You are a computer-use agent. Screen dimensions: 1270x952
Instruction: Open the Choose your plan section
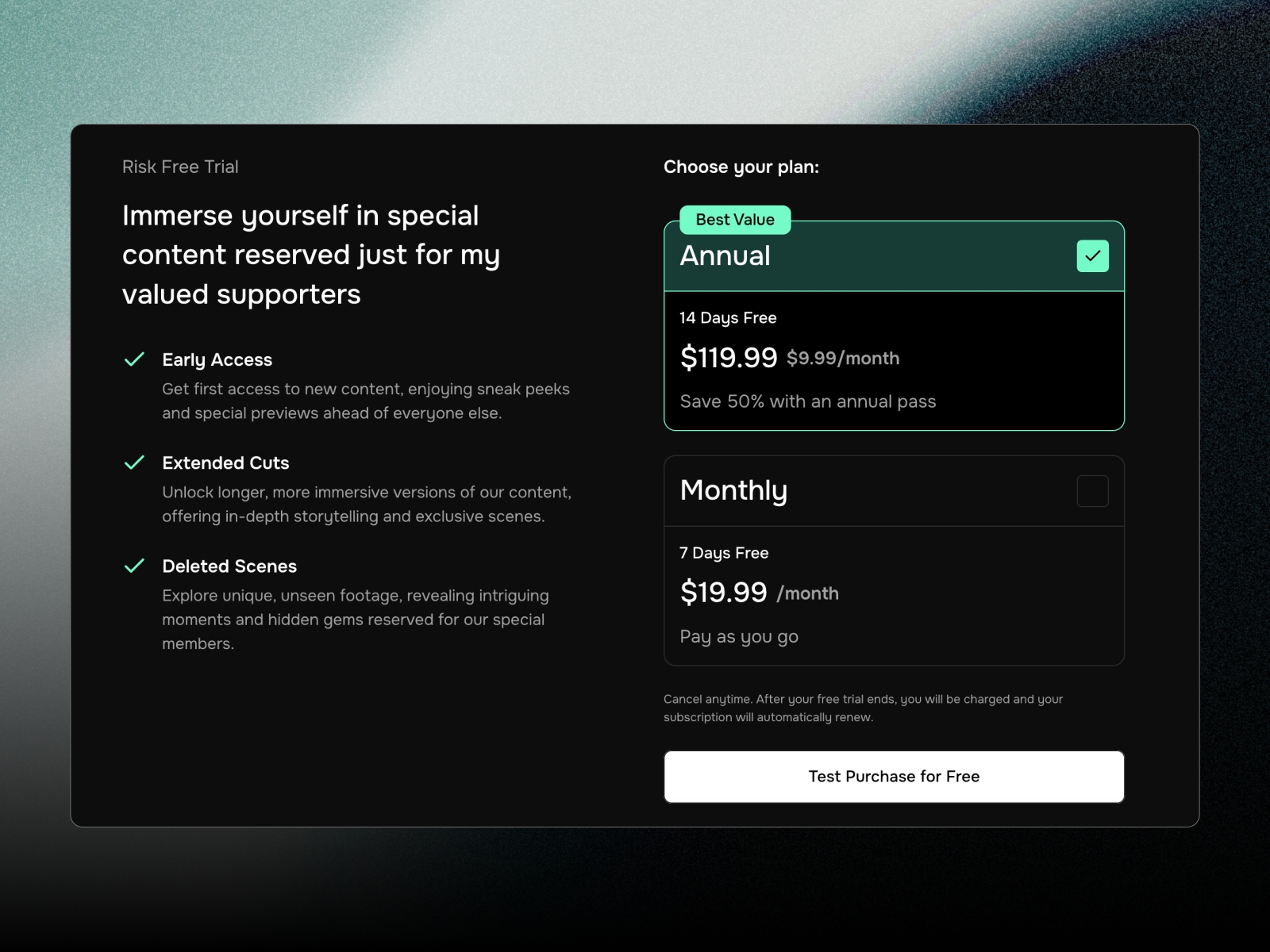tap(741, 167)
